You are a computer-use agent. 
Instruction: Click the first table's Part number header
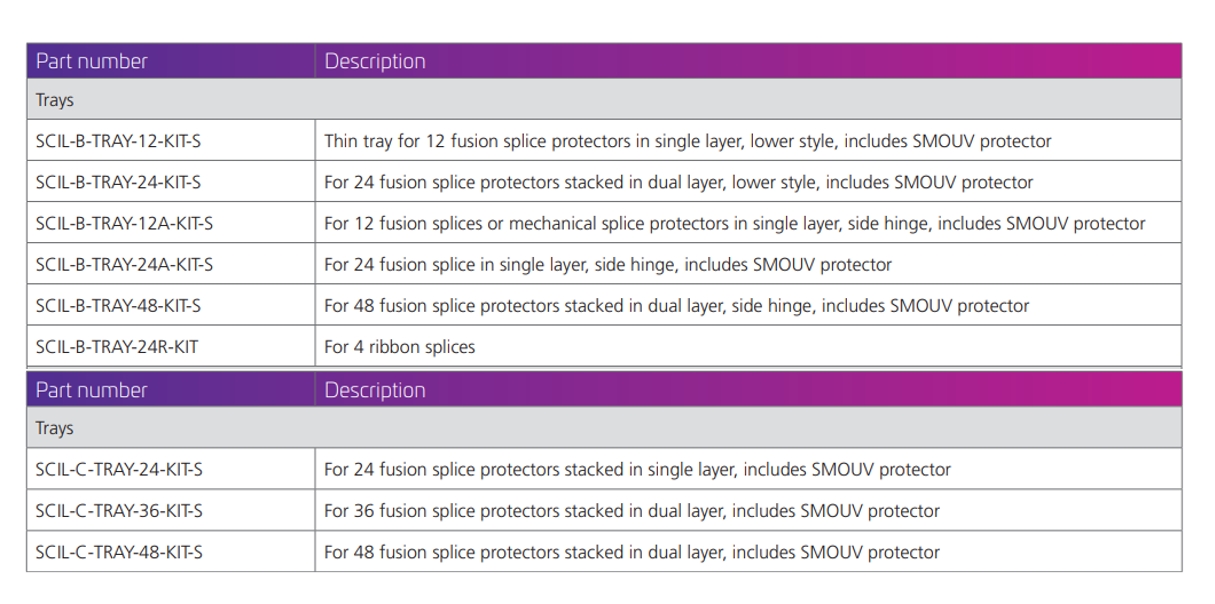(x=92, y=61)
